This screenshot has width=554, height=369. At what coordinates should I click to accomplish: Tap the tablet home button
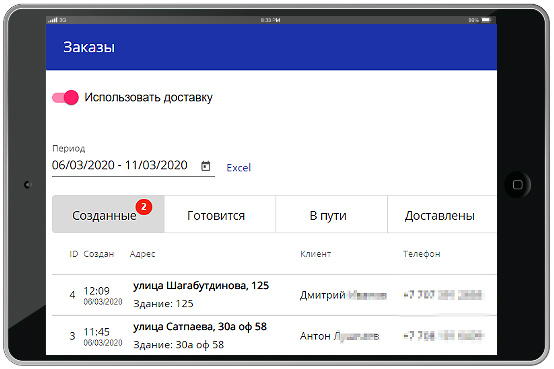pyautogui.click(x=518, y=184)
